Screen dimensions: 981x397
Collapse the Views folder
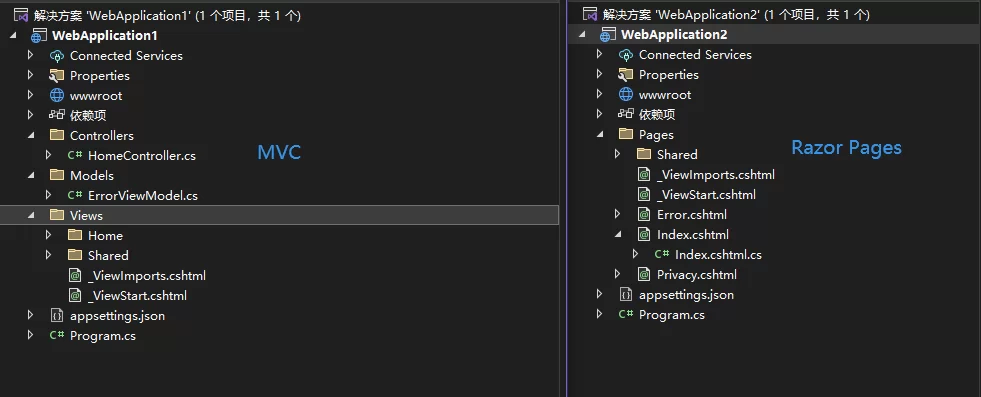pyautogui.click(x=31, y=216)
